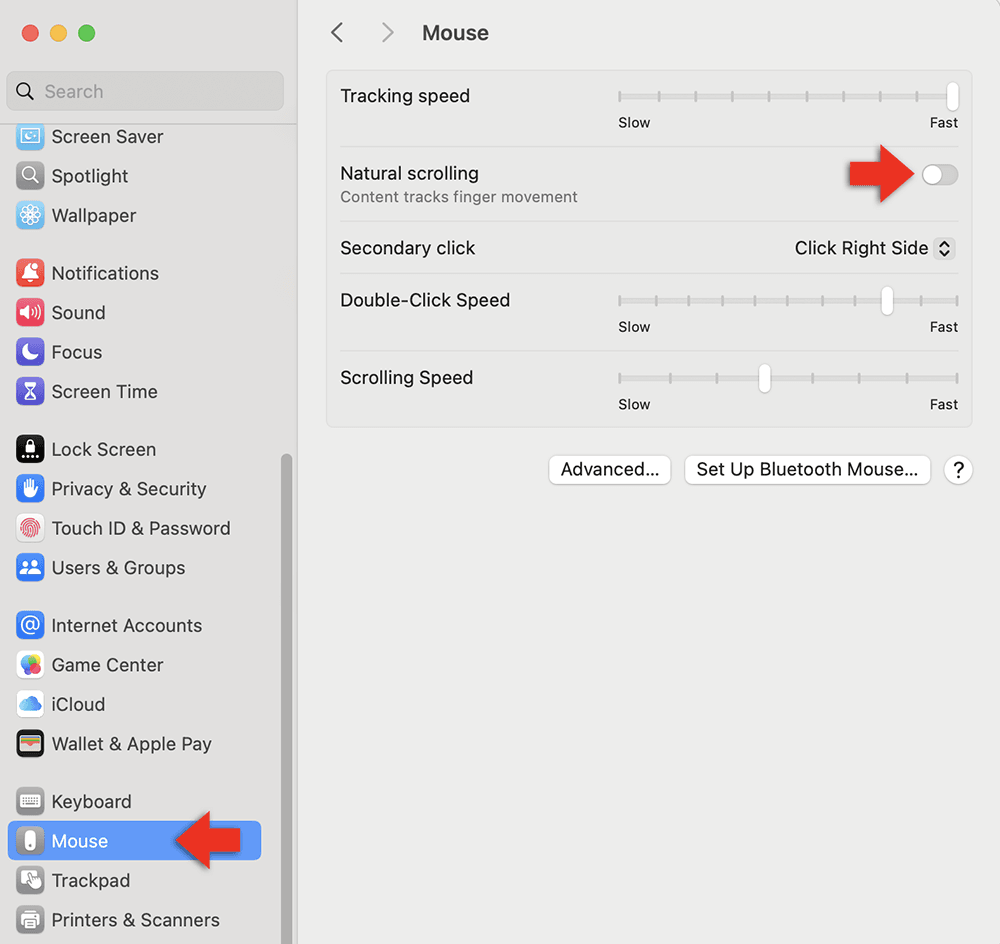Select Screen Time in the sidebar
The height and width of the screenshot is (944, 1000).
click(135, 392)
